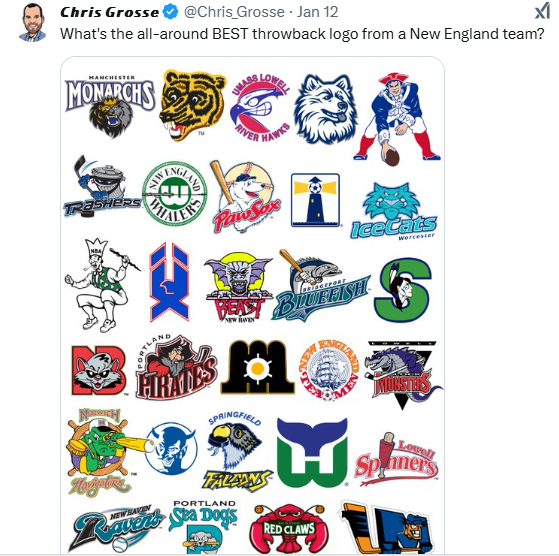Click the Pat Patriot football logo
The image size is (559, 556).
click(x=396, y=119)
